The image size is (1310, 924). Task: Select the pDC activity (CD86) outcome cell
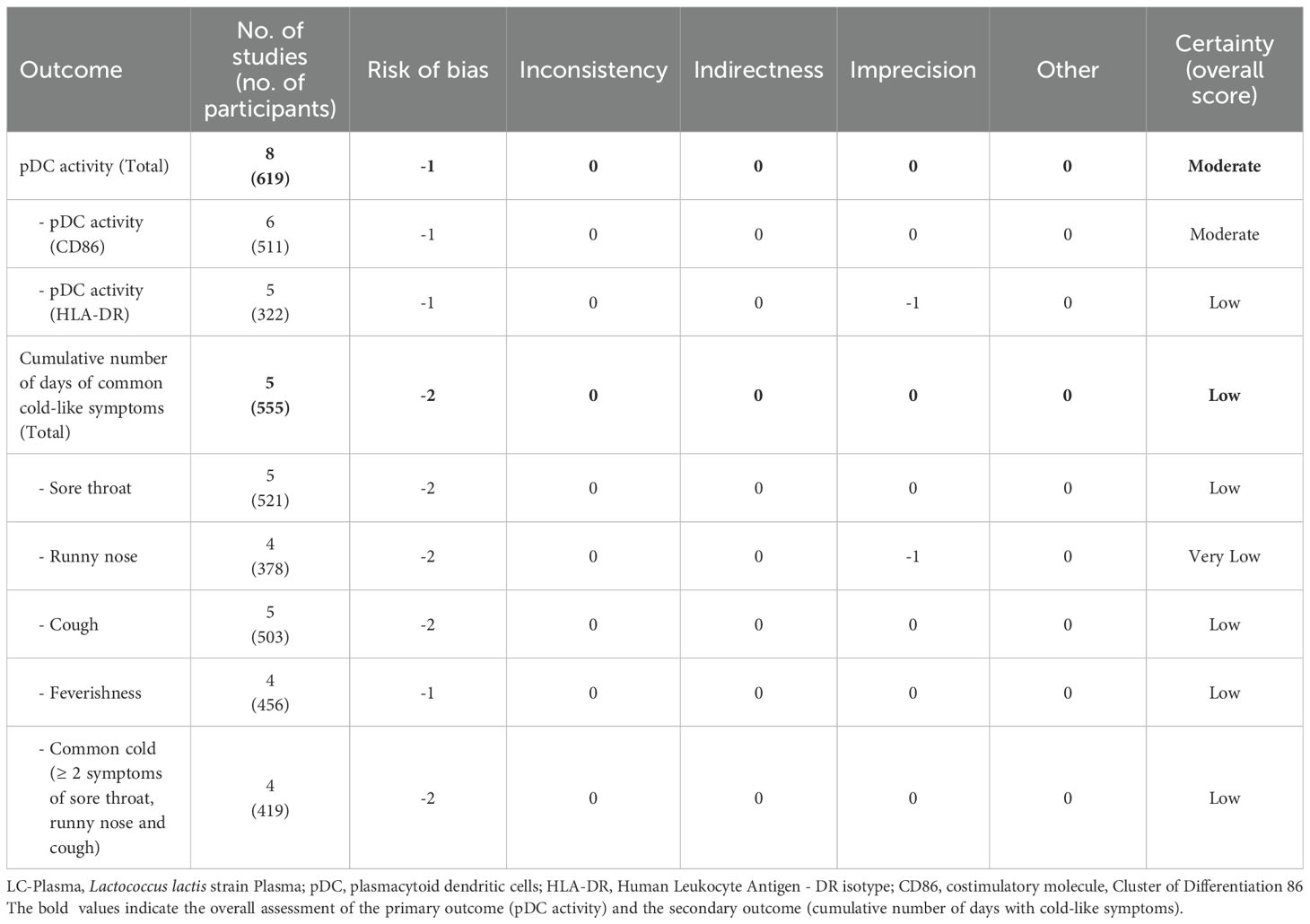tap(91, 234)
